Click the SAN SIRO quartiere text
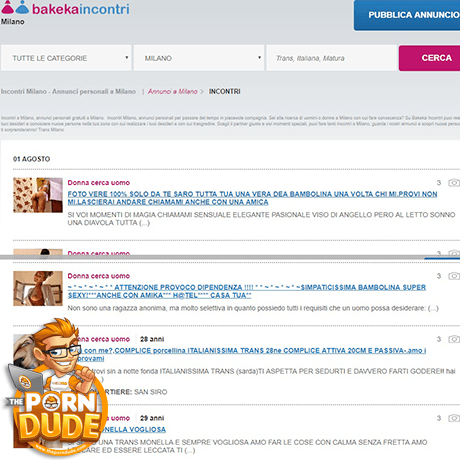This screenshot has width=460, height=460. (151, 392)
